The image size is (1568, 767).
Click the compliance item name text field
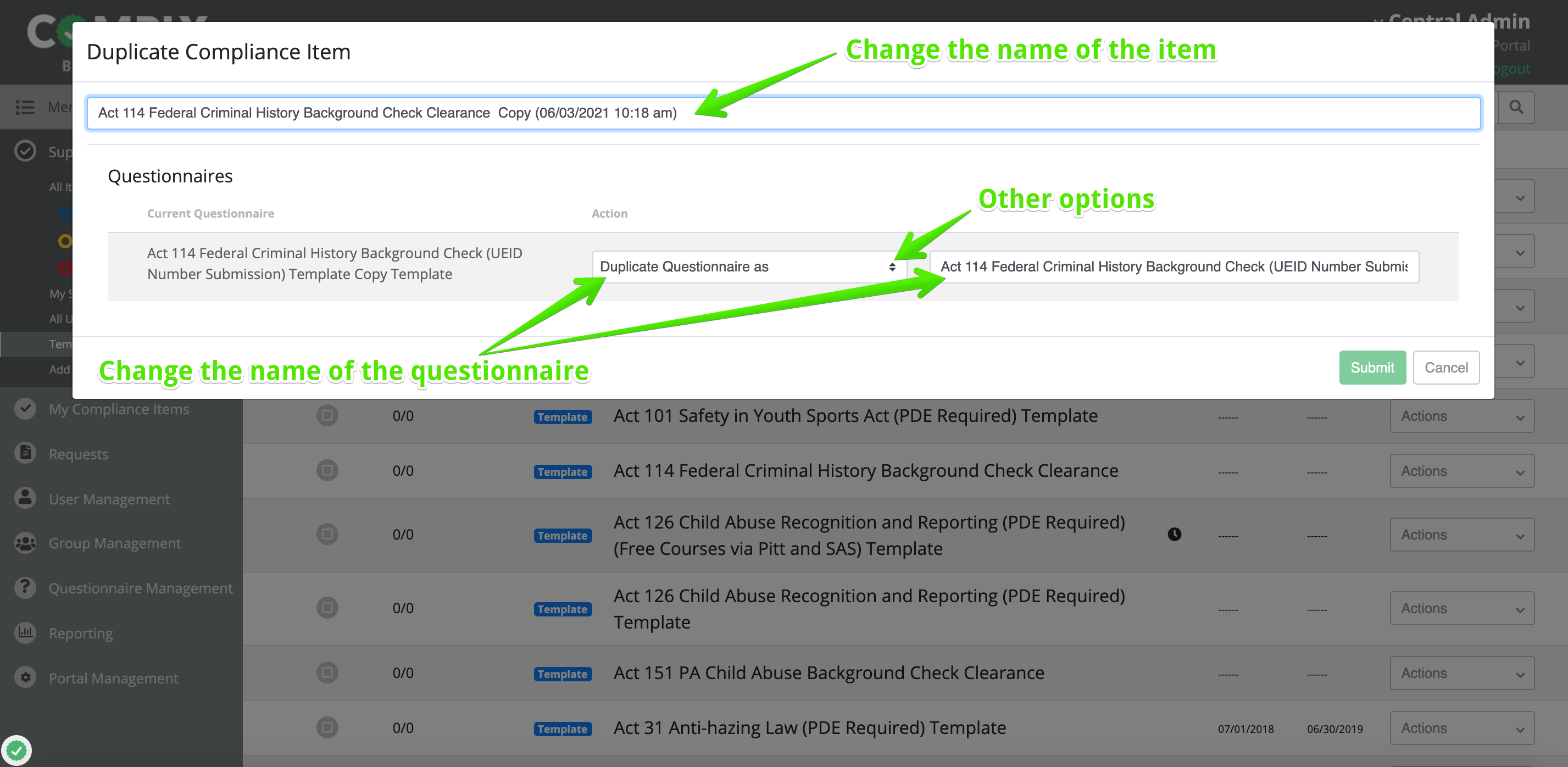(x=783, y=113)
